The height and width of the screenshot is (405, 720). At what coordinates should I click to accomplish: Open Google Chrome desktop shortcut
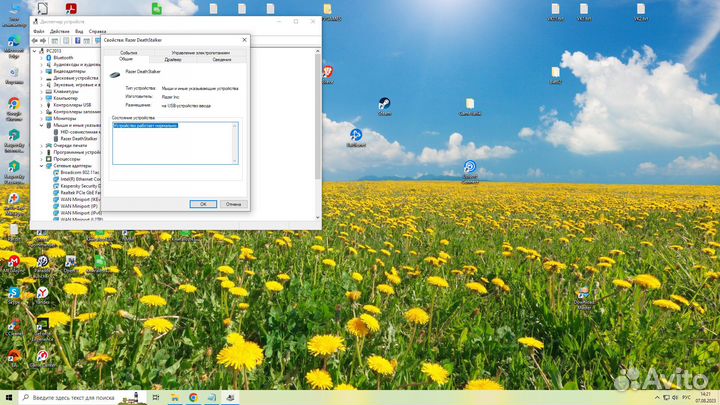pos(14,106)
